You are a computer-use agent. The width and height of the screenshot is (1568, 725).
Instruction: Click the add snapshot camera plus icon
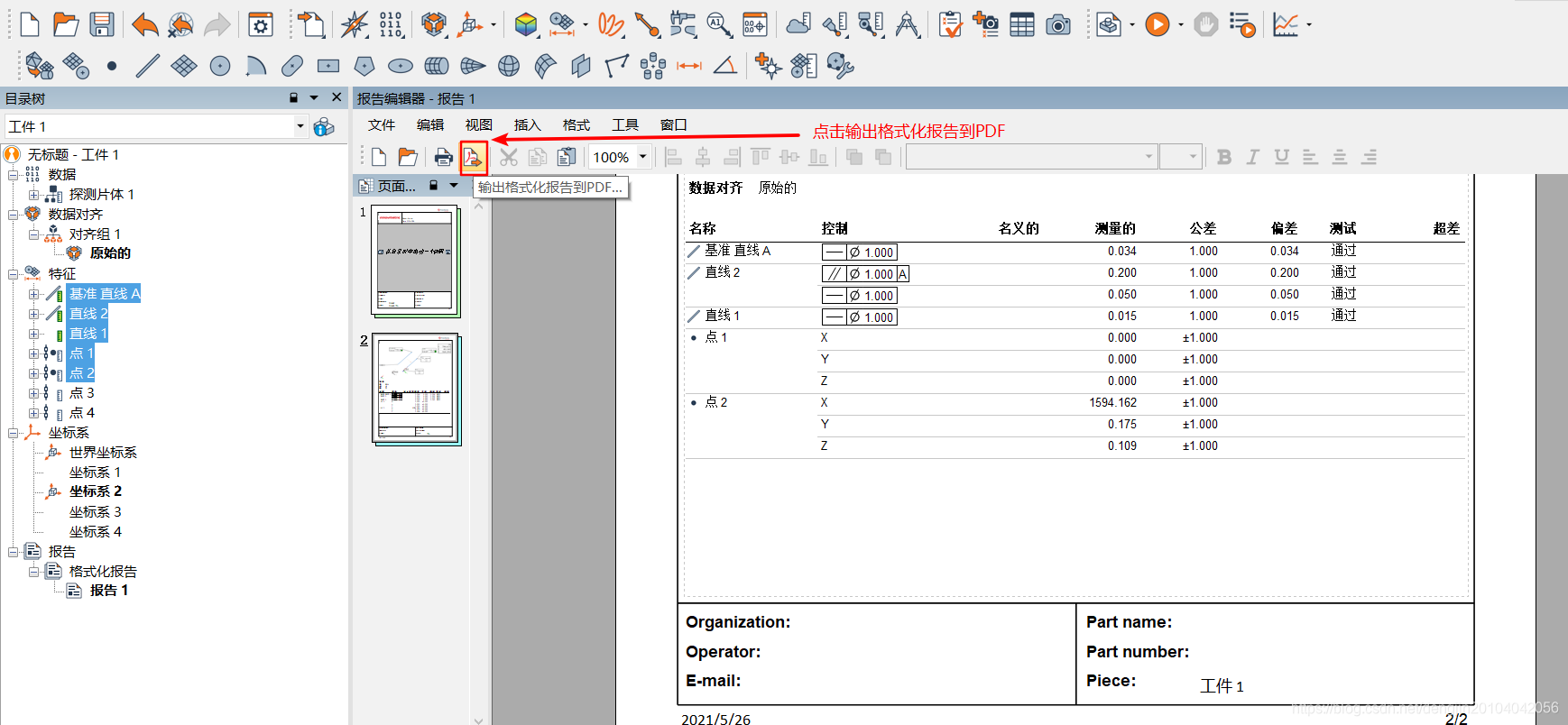(x=985, y=24)
